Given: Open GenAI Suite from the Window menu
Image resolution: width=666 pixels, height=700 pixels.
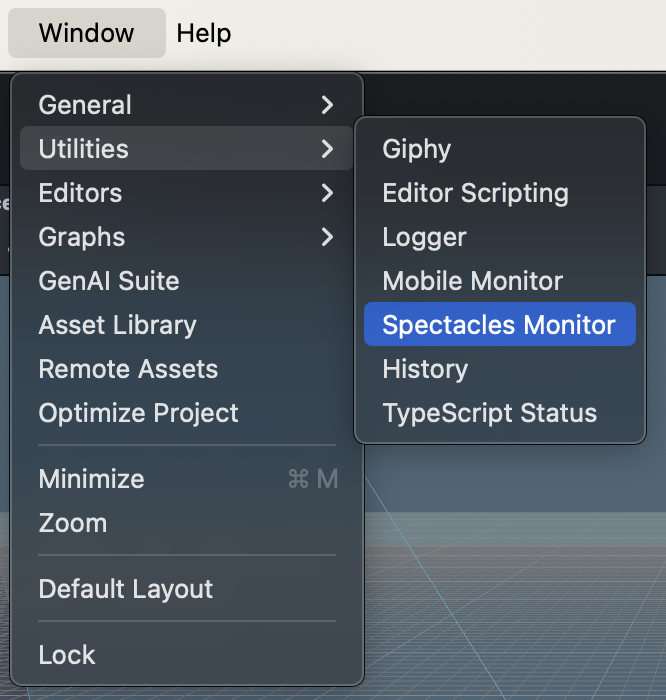Looking at the screenshot, I should point(109,281).
